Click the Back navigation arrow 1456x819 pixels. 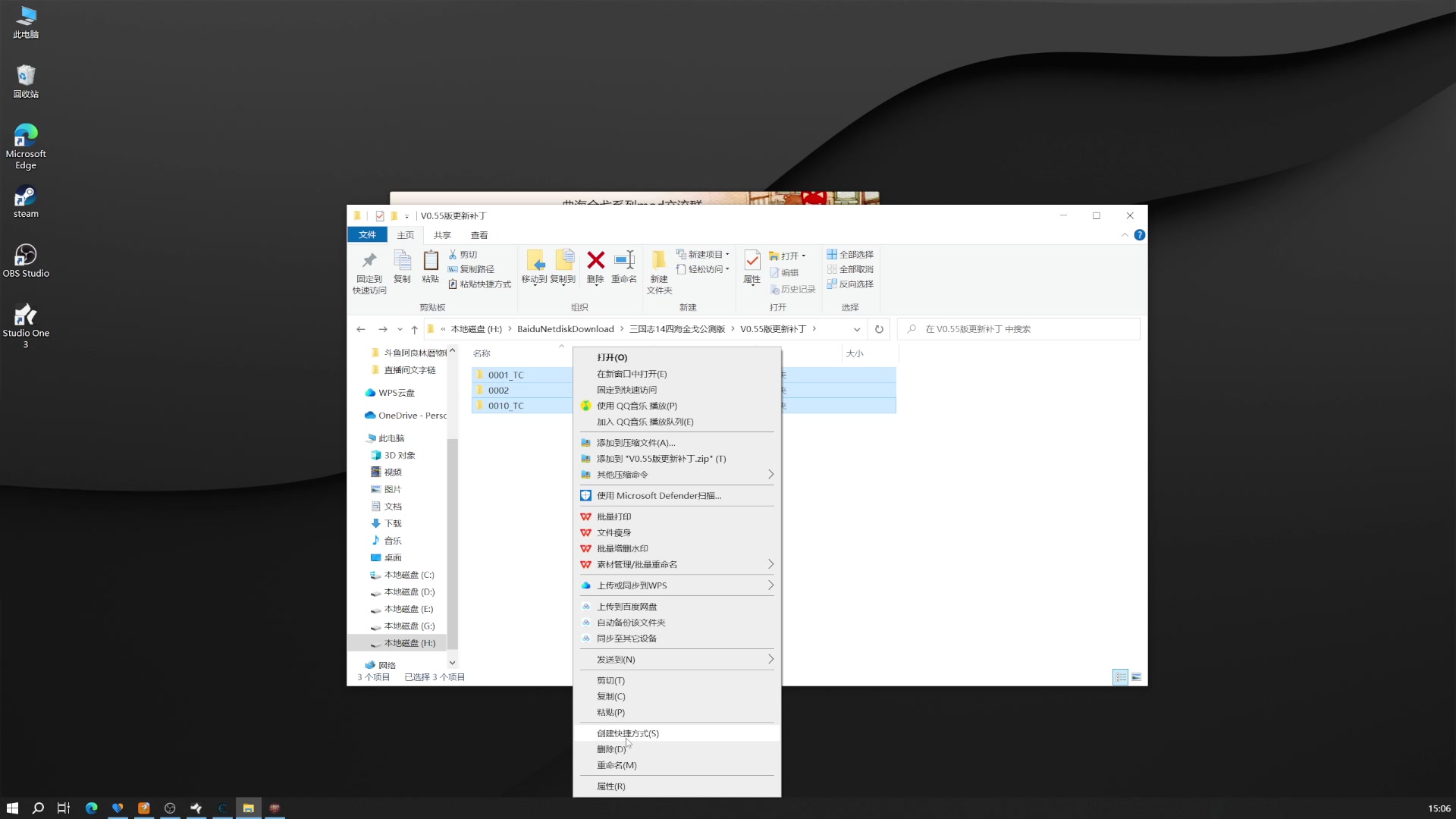click(x=361, y=329)
